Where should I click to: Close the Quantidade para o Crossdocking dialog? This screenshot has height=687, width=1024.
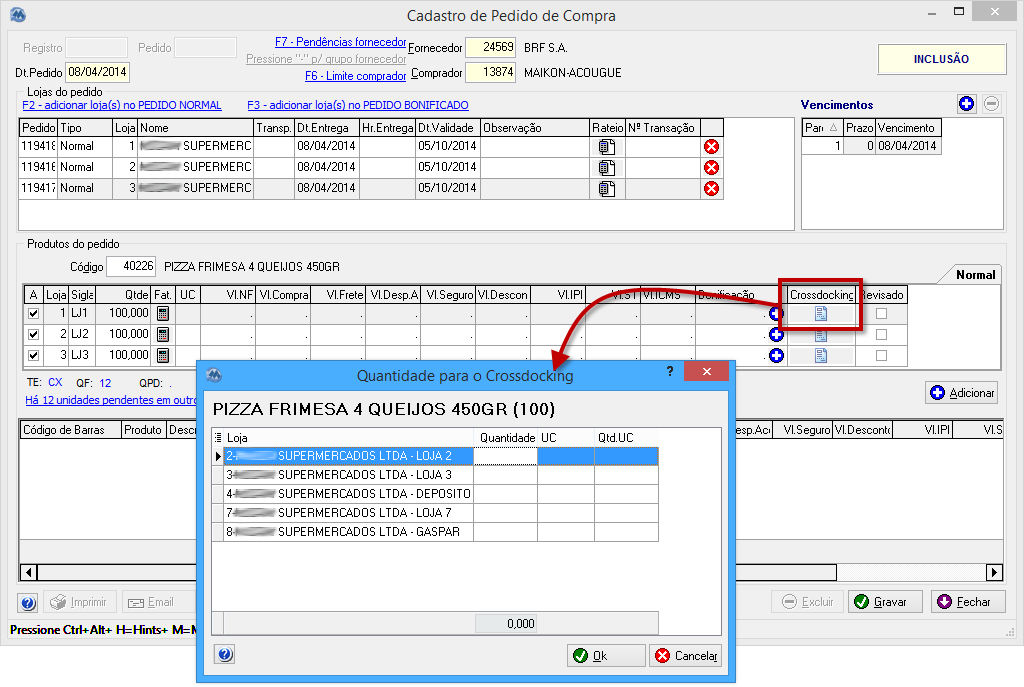[x=706, y=372]
